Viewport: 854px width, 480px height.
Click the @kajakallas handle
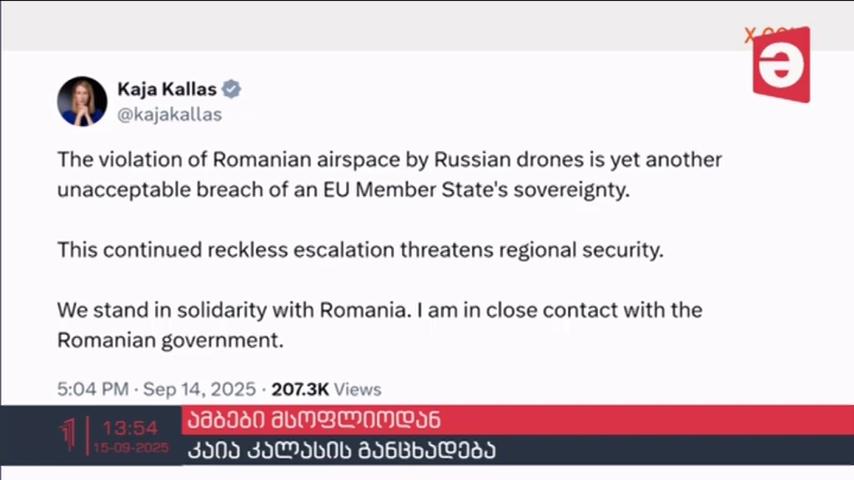click(x=169, y=114)
